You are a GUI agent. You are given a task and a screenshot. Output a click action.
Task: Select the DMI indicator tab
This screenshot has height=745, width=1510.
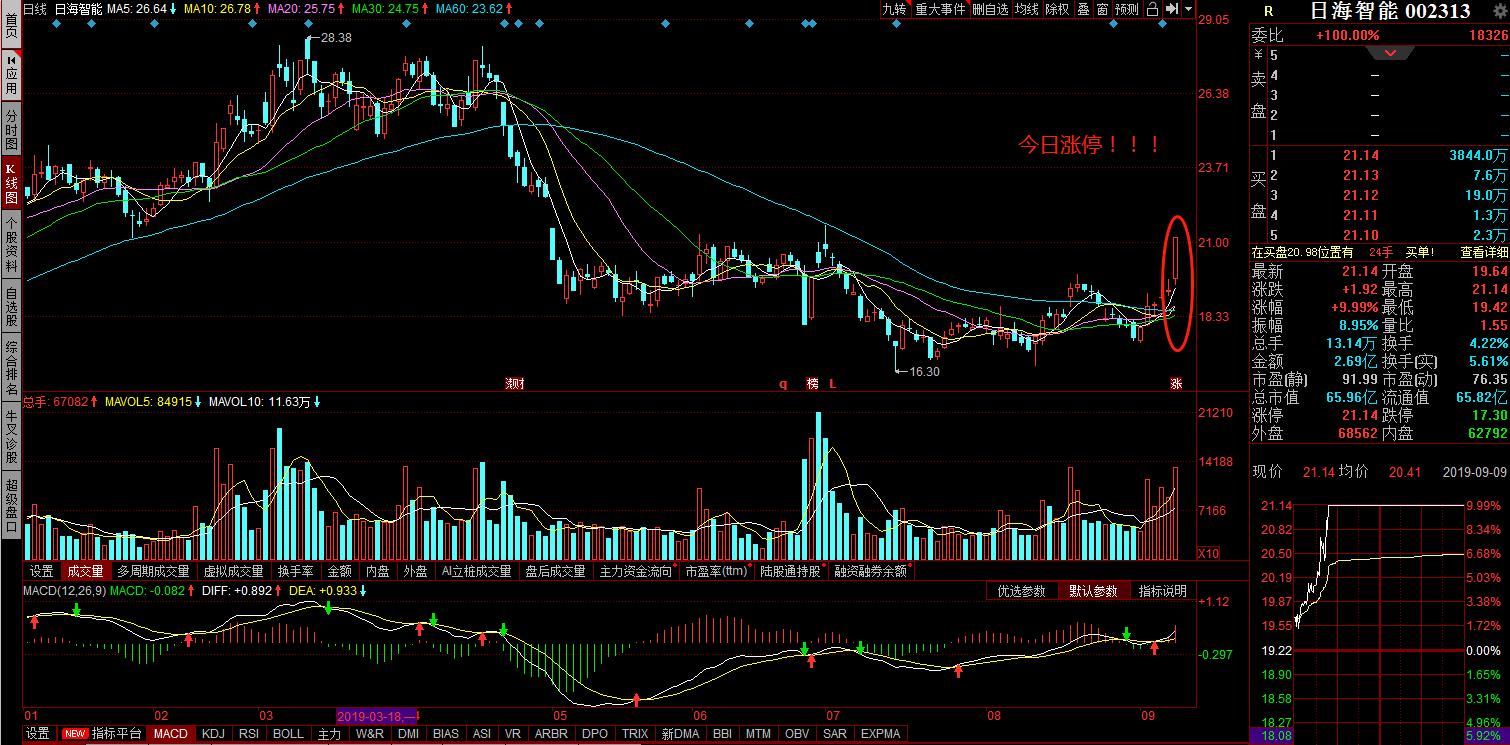pyautogui.click(x=408, y=734)
